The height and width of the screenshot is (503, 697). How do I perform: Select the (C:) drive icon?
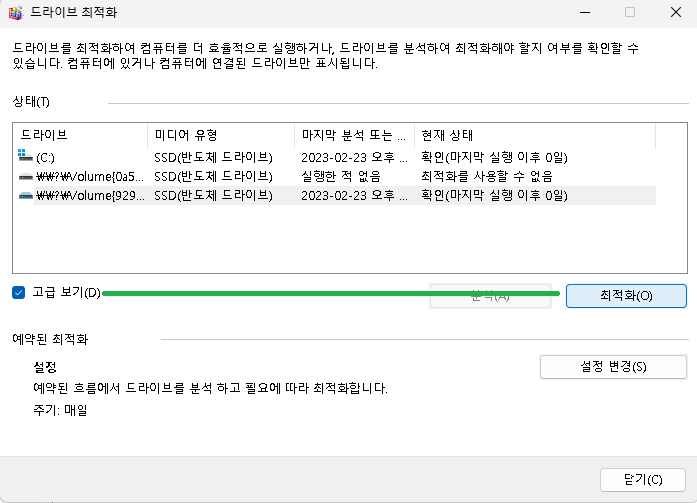(x=25, y=156)
